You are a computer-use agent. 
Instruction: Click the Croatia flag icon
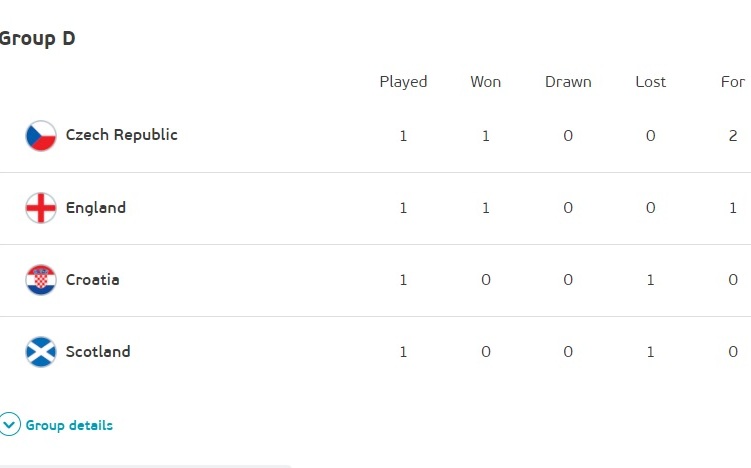tap(41, 280)
